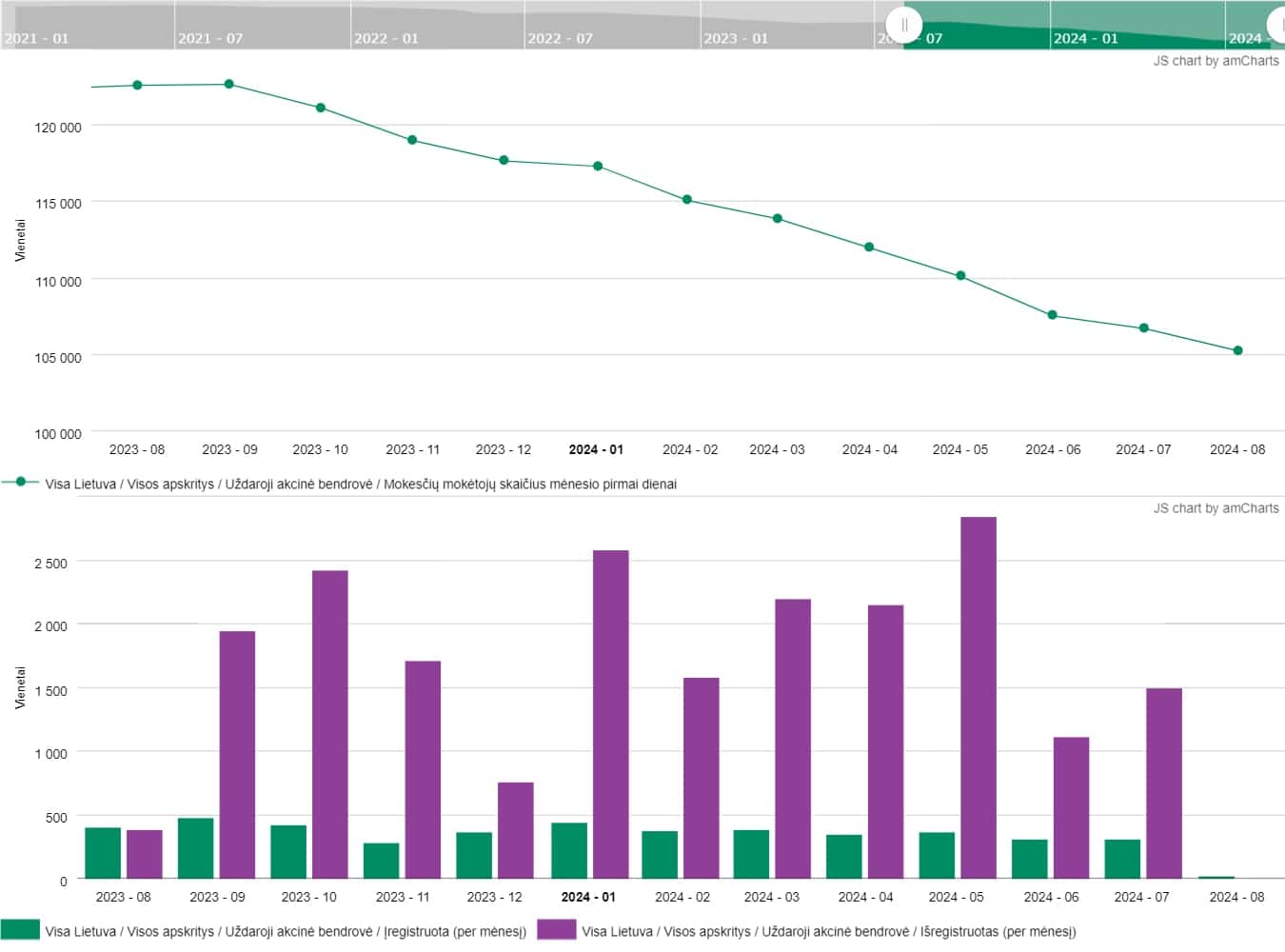Grab the left scrollbar range handle
The image size is (1285, 952).
903,25
